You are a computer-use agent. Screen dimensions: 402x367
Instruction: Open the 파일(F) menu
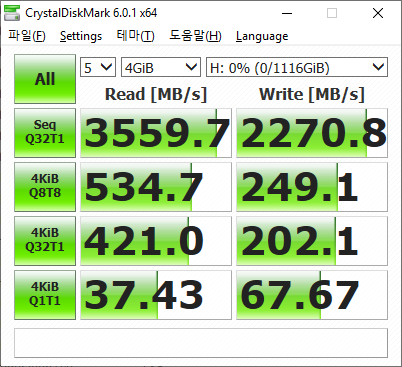pyautogui.click(x=27, y=36)
